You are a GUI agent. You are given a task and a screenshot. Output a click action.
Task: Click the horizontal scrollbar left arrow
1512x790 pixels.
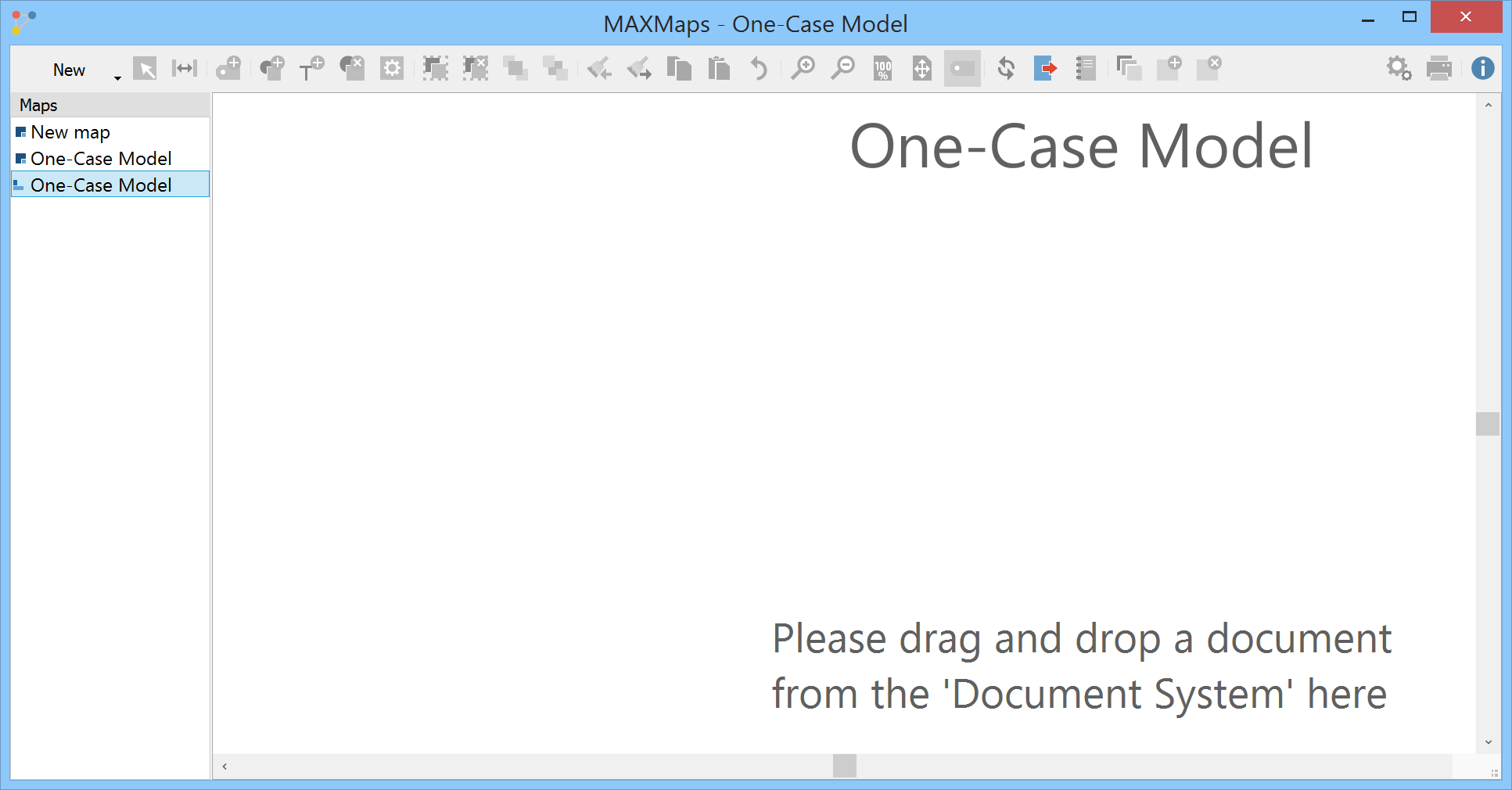click(x=224, y=767)
